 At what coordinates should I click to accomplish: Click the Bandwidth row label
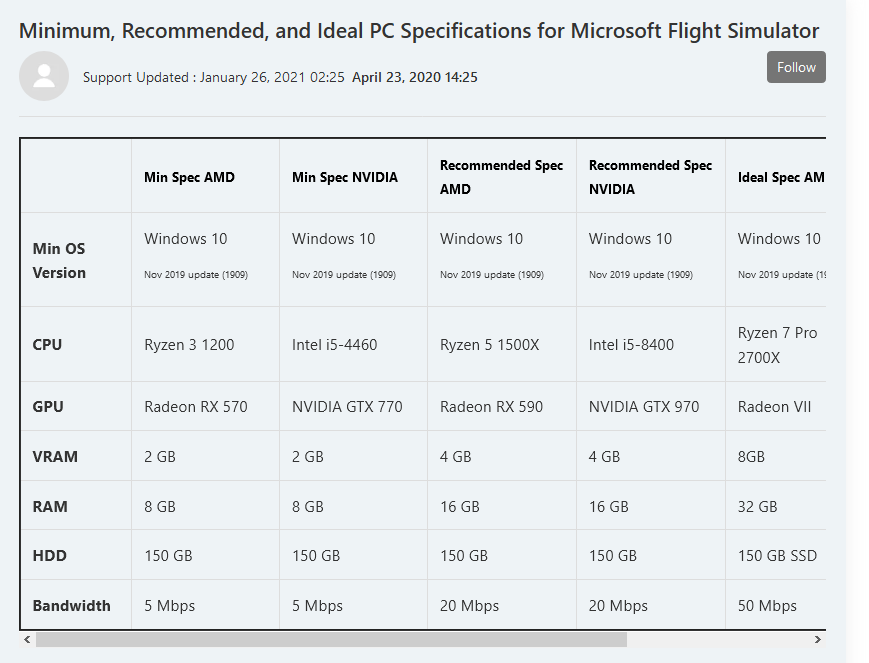click(x=71, y=605)
